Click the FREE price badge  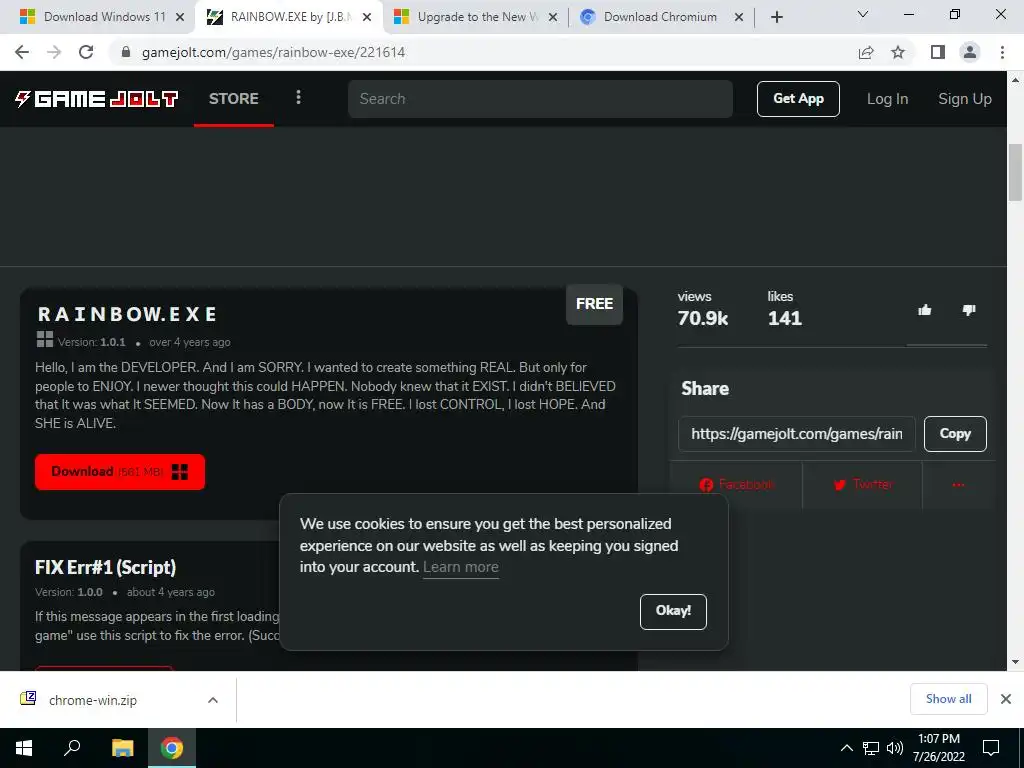pyautogui.click(x=594, y=304)
